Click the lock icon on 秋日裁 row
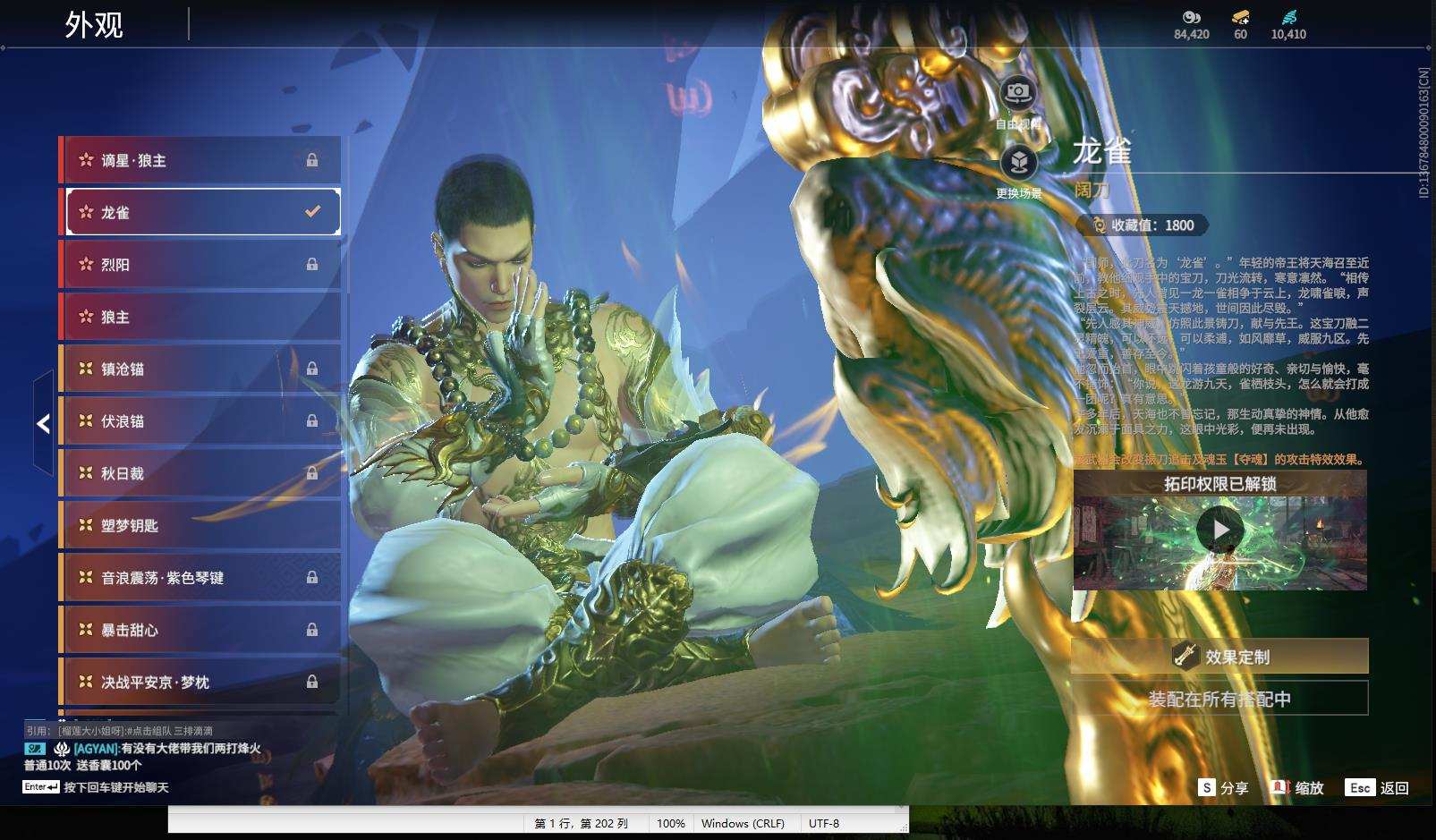 pyautogui.click(x=312, y=473)
